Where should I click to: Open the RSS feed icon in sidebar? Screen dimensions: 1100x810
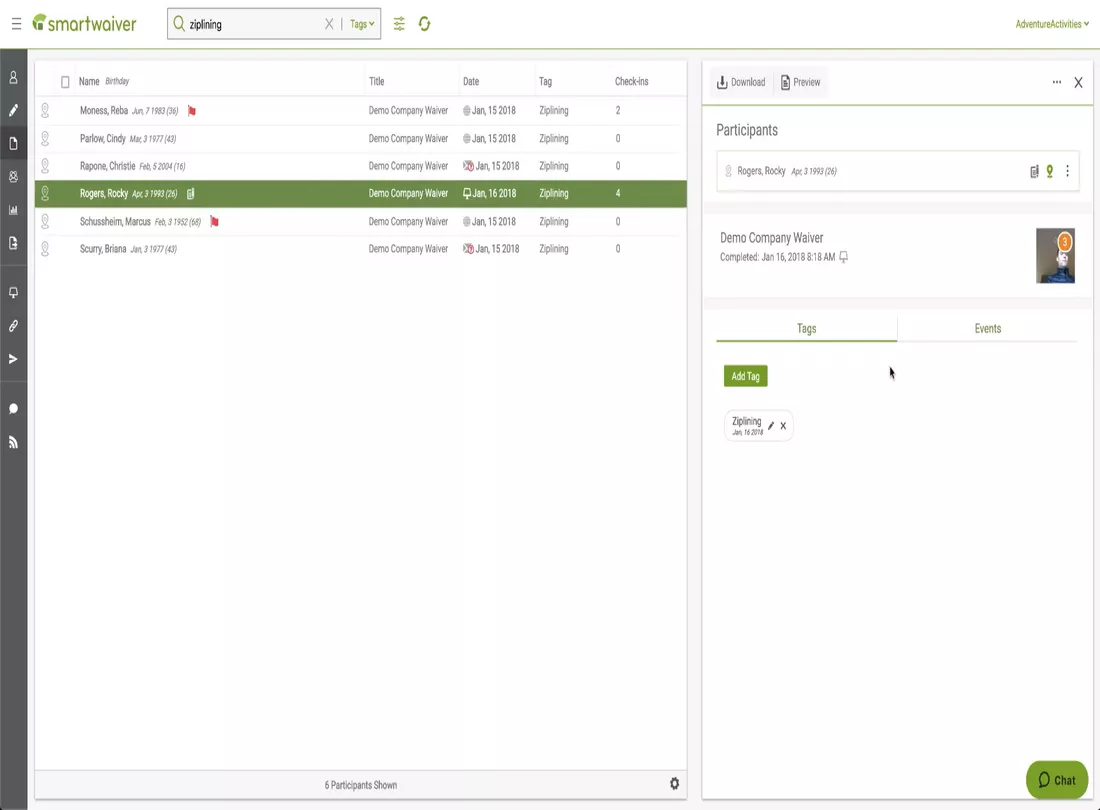(x=14, y=442)
